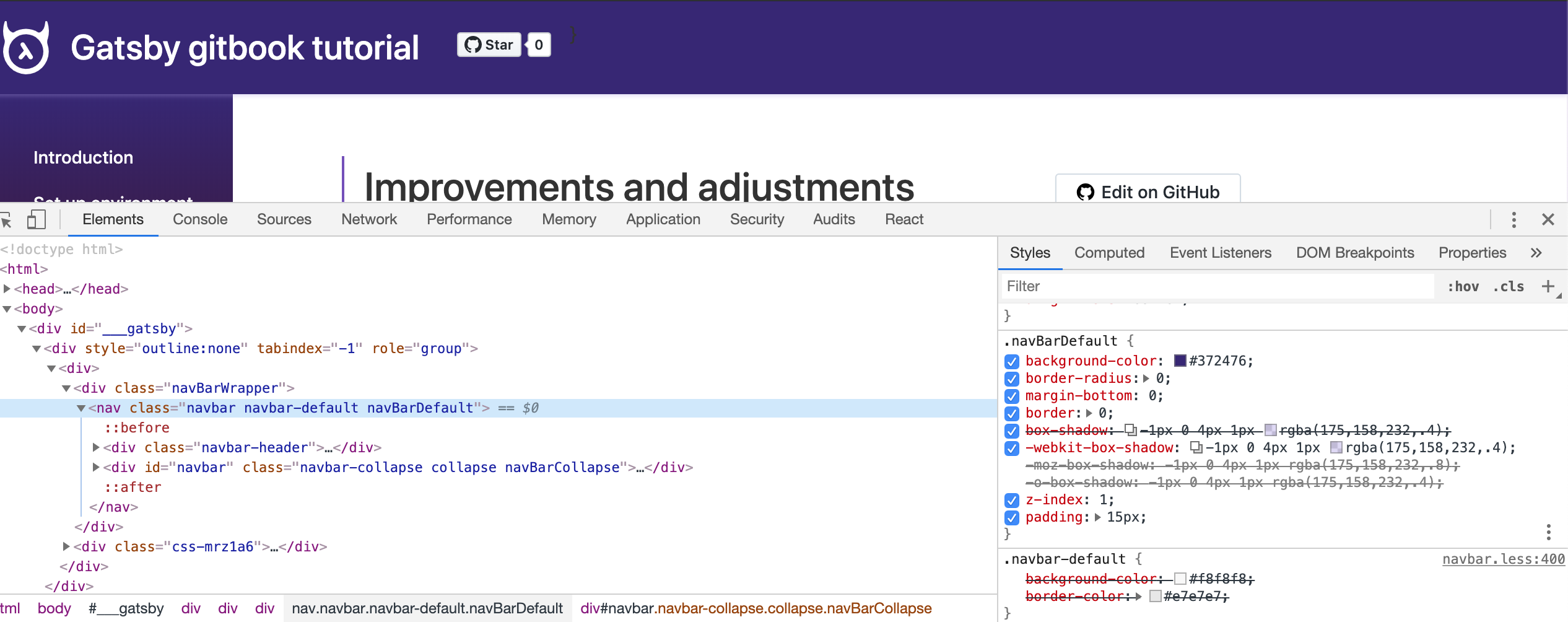Click the styles Filter input field
This screenshot has height=622, width=1568.
pyautogui.click(x=1217, y=286)
